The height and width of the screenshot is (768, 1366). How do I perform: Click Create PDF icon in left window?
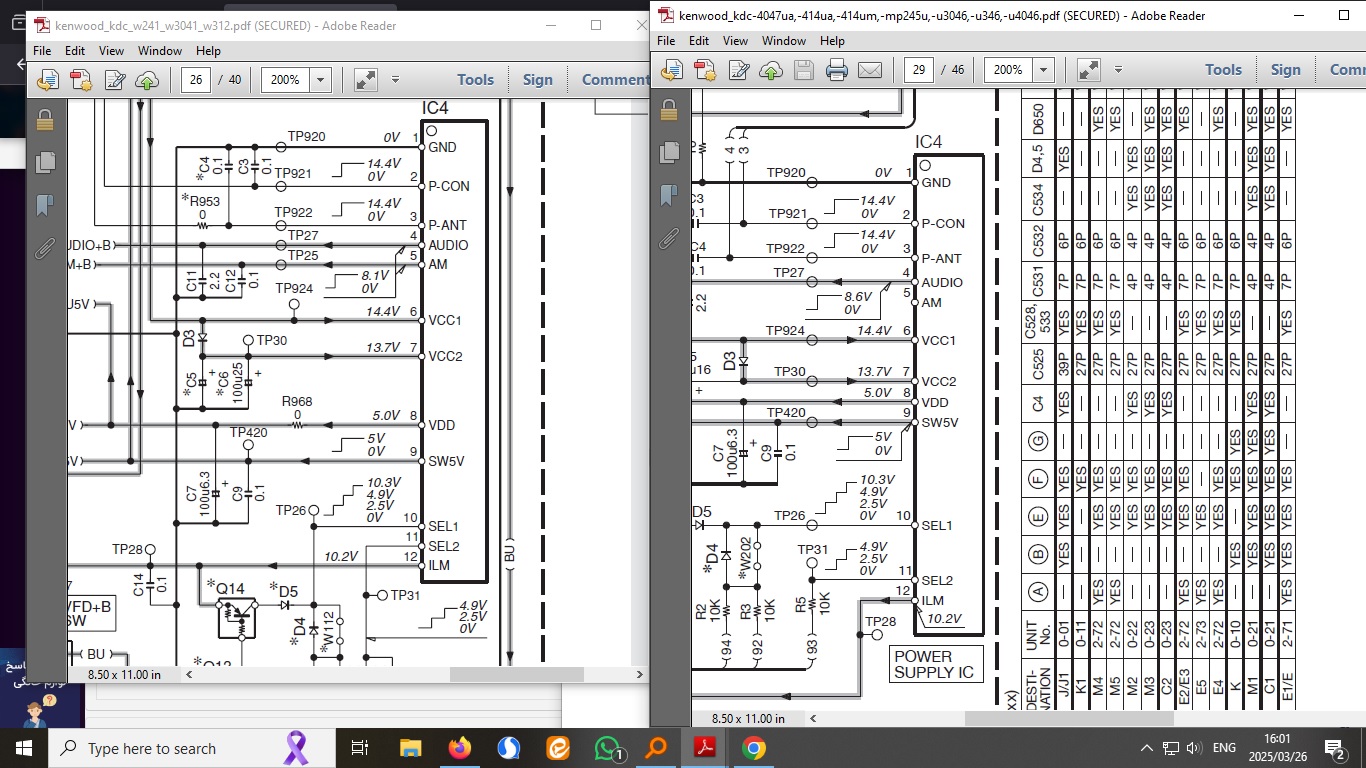(x=81, y=80)
